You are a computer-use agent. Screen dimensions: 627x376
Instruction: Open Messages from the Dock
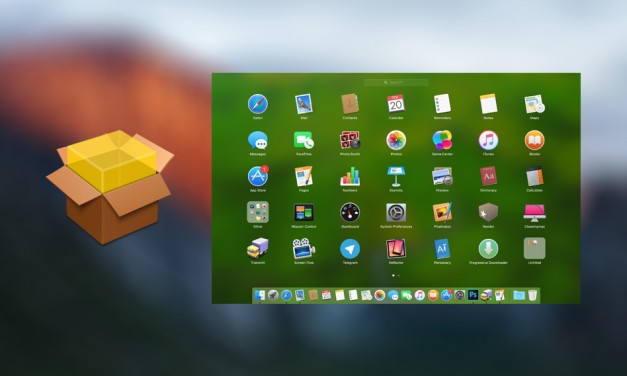[393, 296]
